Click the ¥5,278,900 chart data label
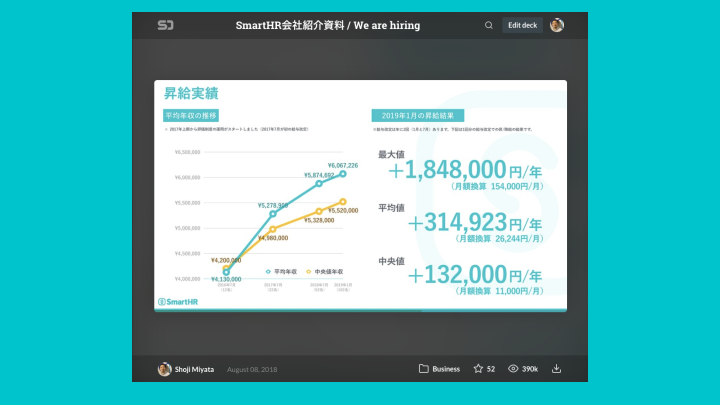Viewport: 720px width, 405px height. 273,205
